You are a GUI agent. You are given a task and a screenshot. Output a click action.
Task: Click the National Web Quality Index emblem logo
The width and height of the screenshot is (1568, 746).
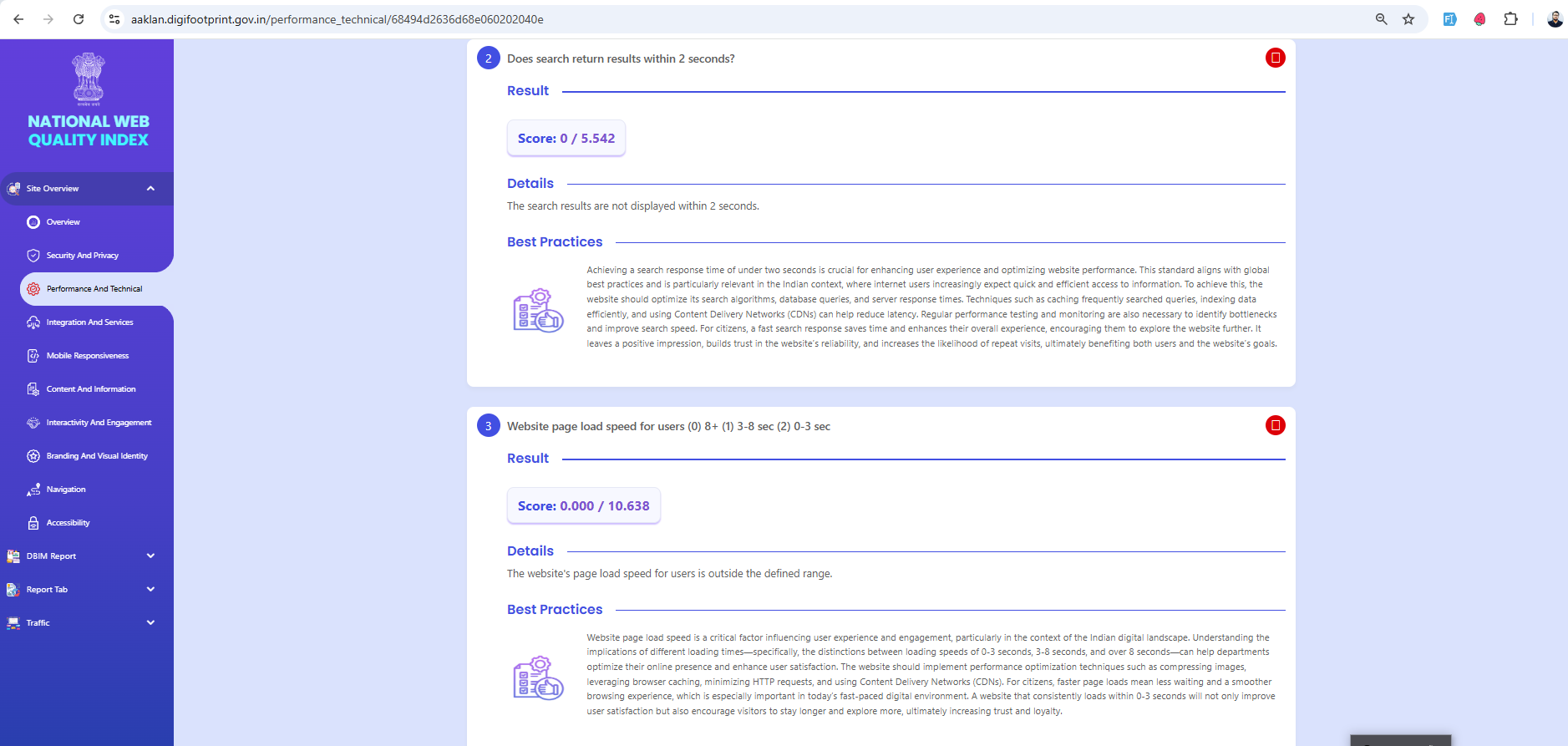pyautogui.click(x=88, y=79)
